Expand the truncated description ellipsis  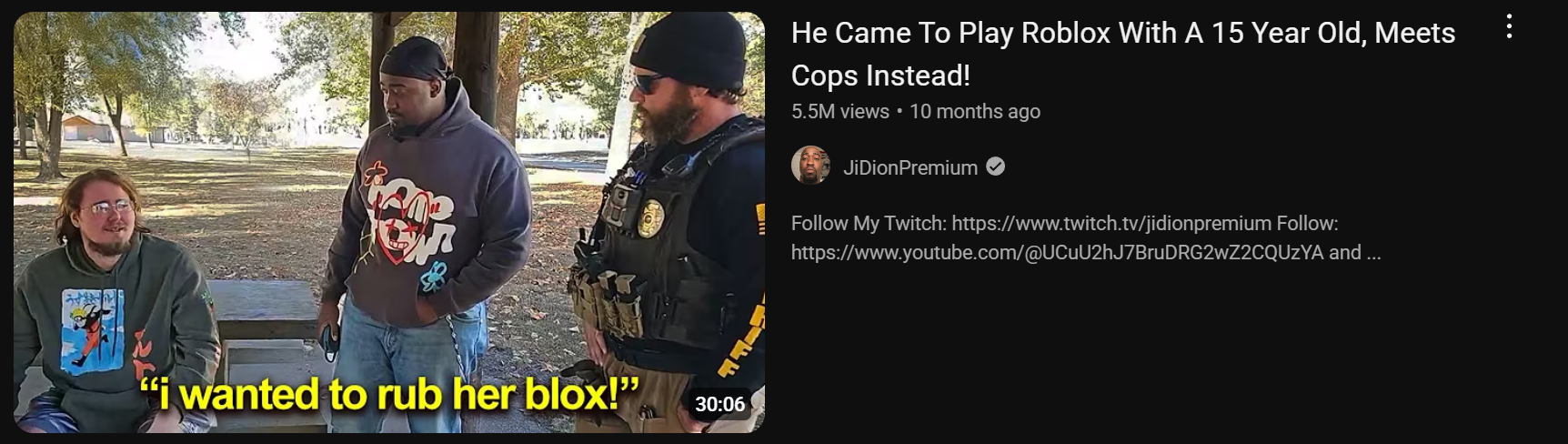click(1372, 252)
